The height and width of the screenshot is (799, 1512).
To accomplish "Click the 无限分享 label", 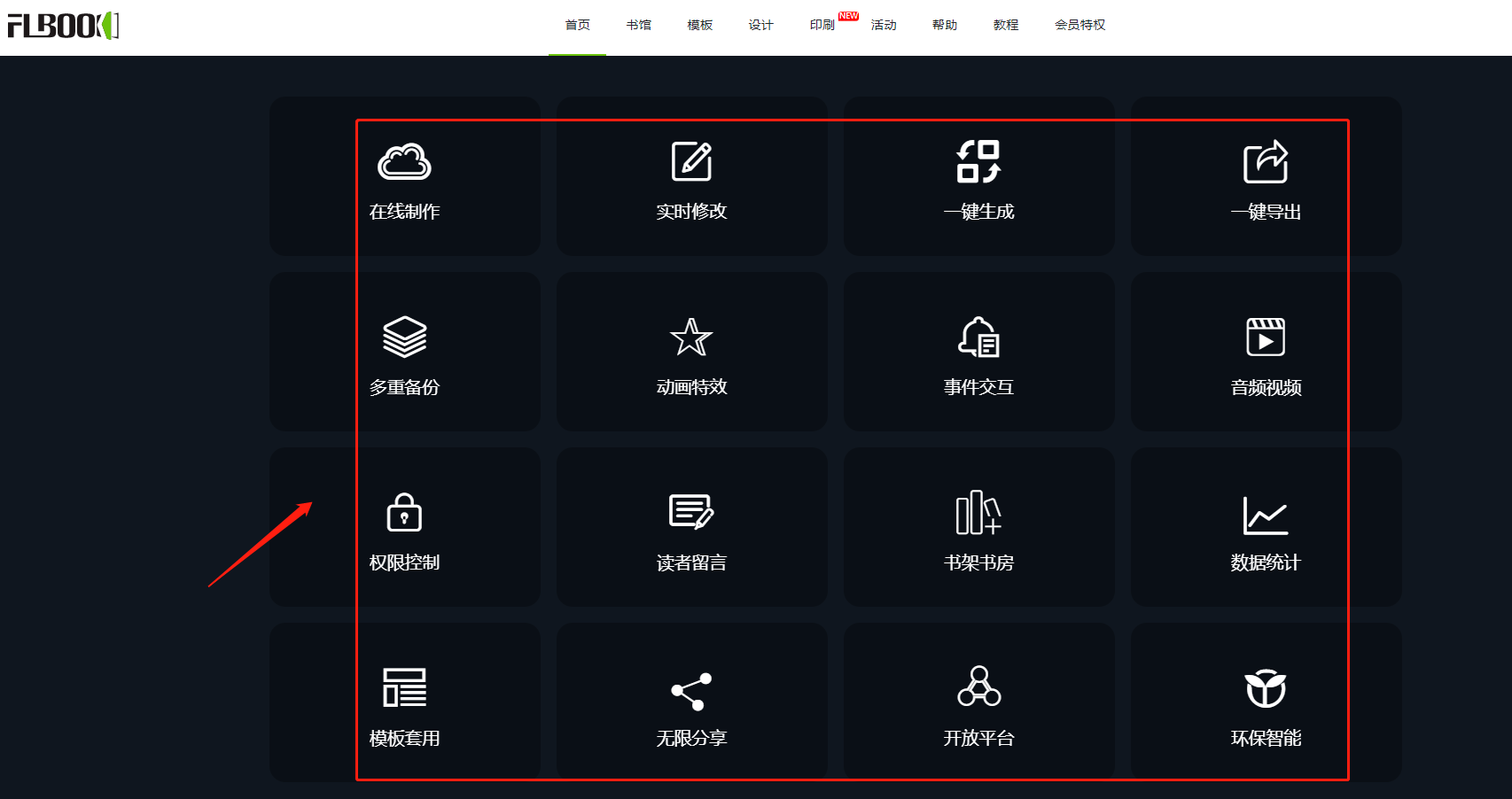I will click(691, 738).
